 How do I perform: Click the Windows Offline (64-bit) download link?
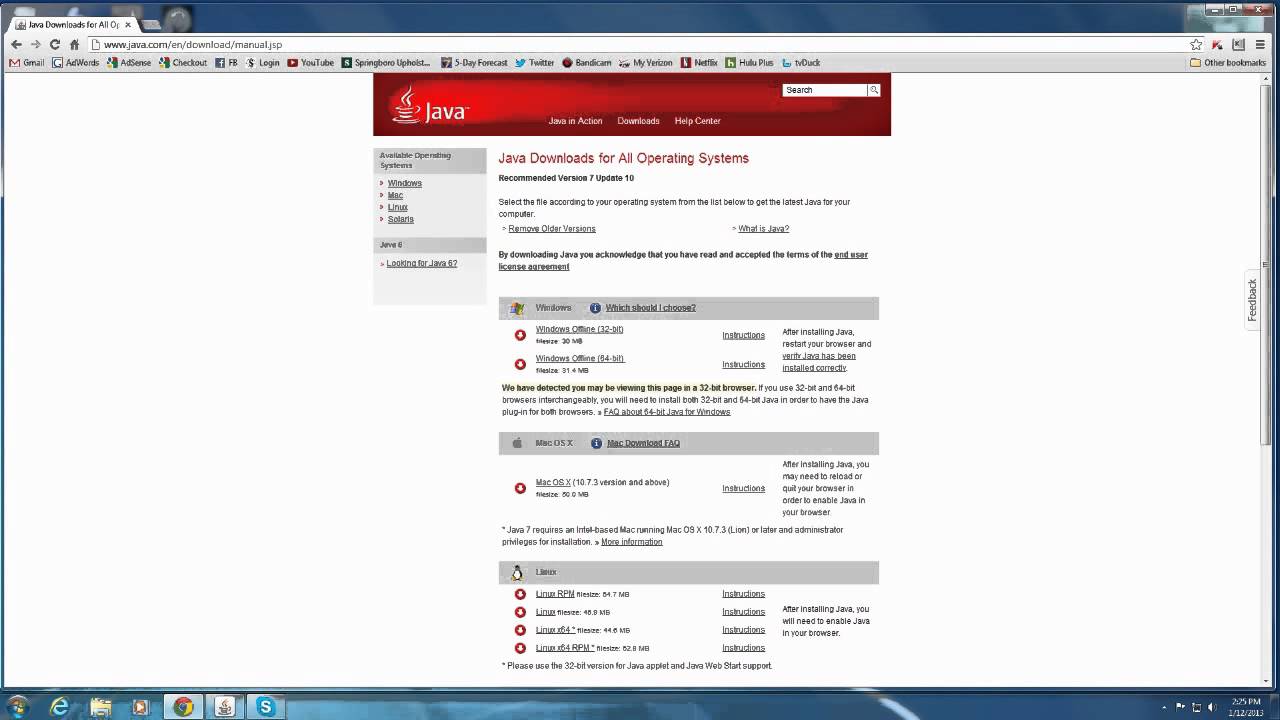tap(579, 358)
